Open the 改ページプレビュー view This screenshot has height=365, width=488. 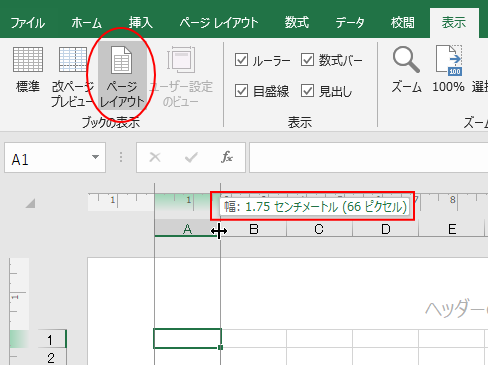(73, 77)
